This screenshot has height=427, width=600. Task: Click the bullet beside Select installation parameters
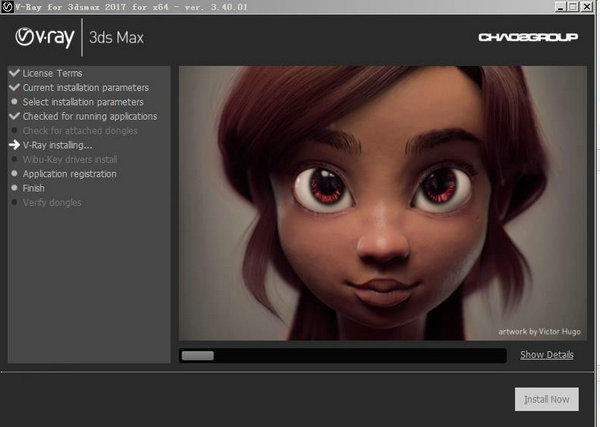13,102
